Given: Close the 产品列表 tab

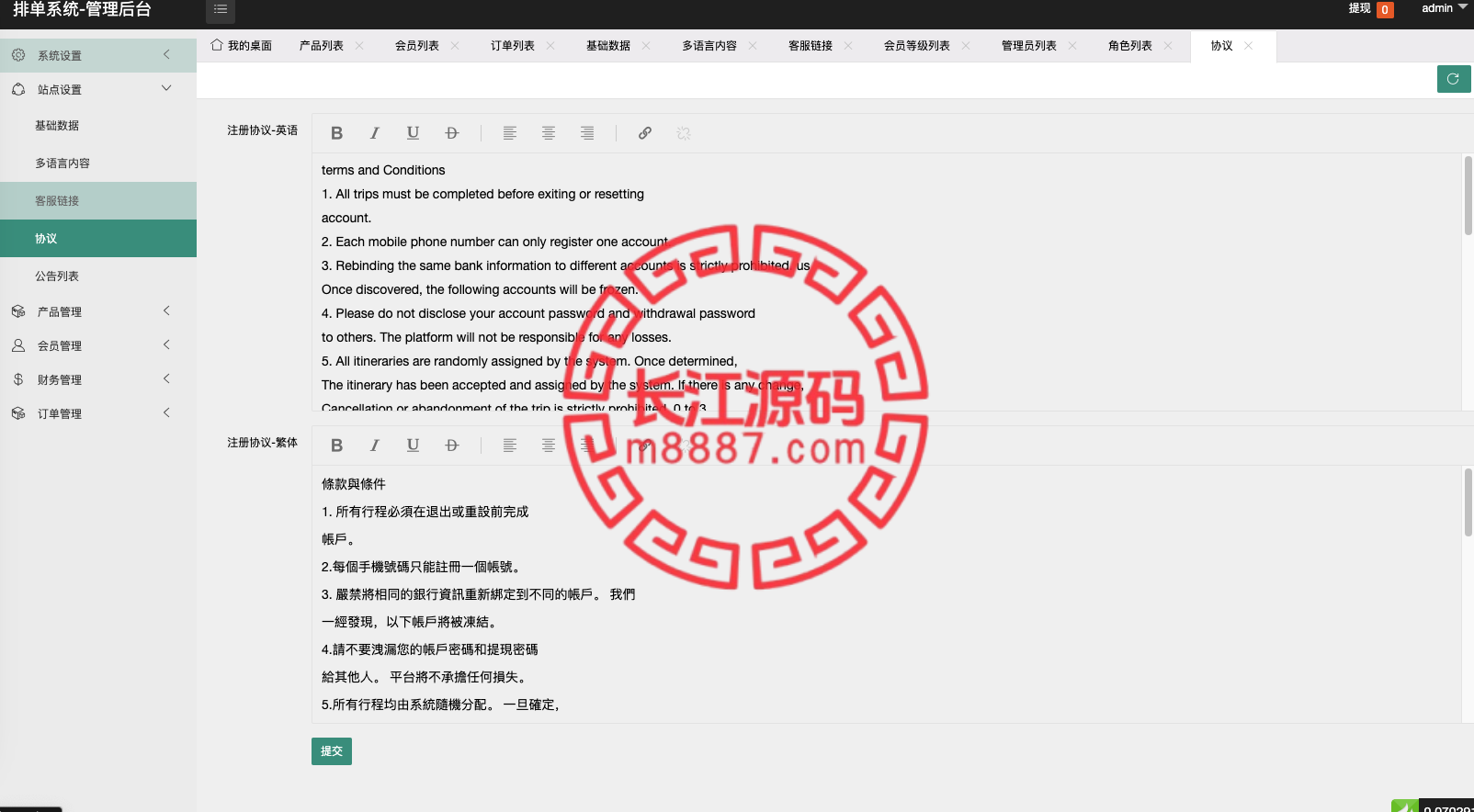Looking at the screenshot, I should click(x=359, y=46).
